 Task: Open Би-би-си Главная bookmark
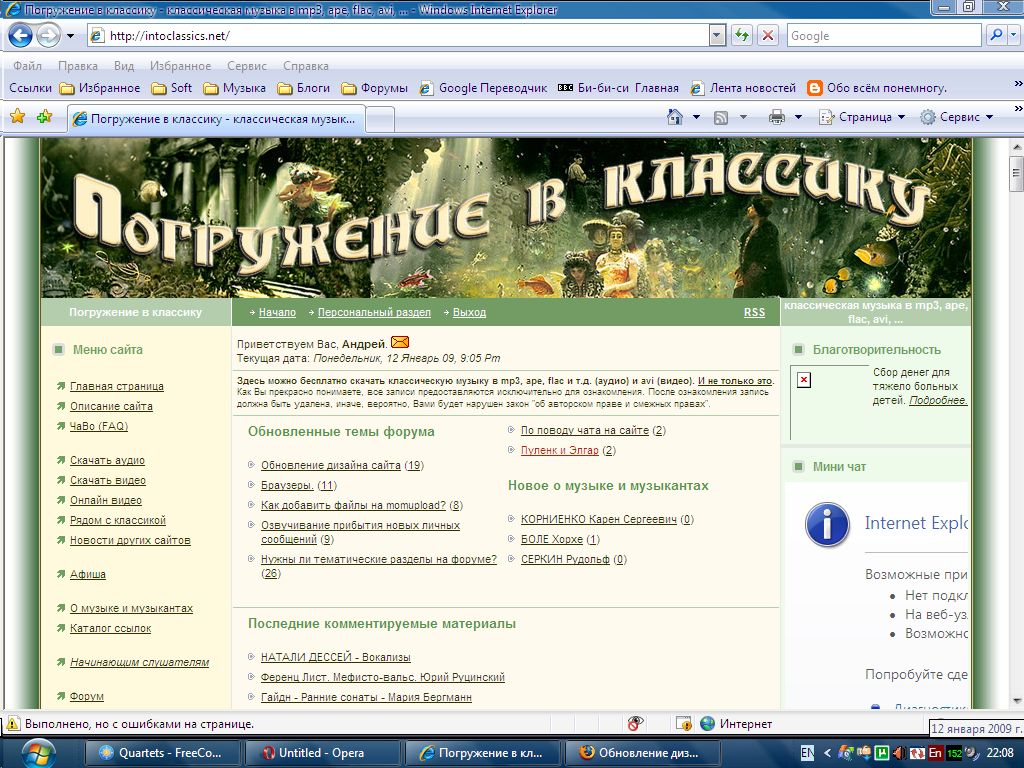[x=618, y=88]
